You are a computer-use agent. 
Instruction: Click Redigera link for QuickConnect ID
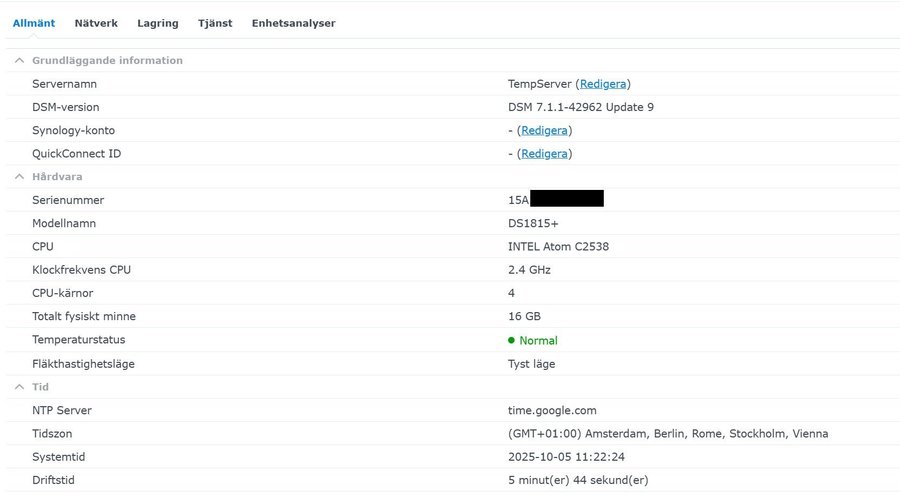tap(544, 154)
